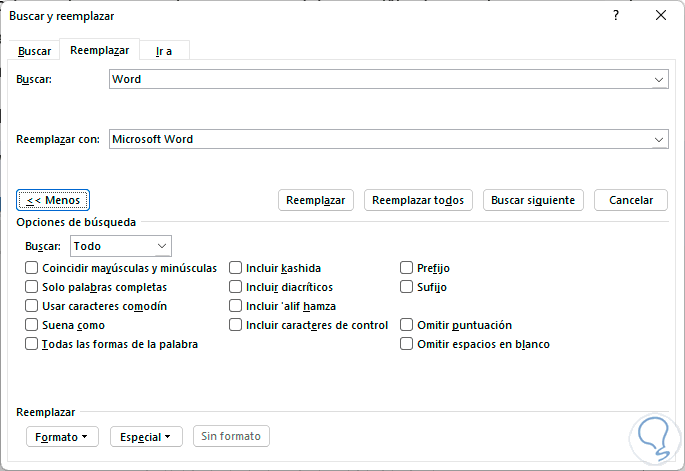The width and height of the screenshot is (685, 471).
Task: Expand the Buscar text history dropdown
Action: [x=659, y=79]
